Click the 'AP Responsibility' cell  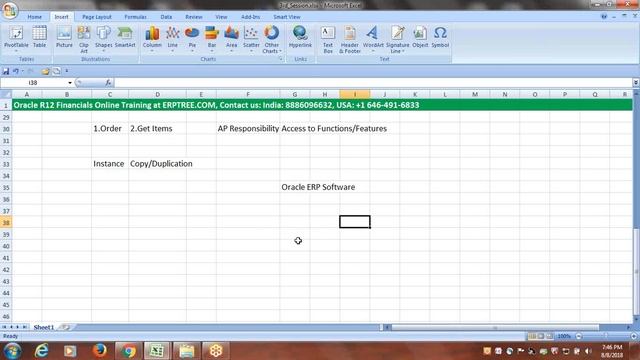tap(248, 129)
